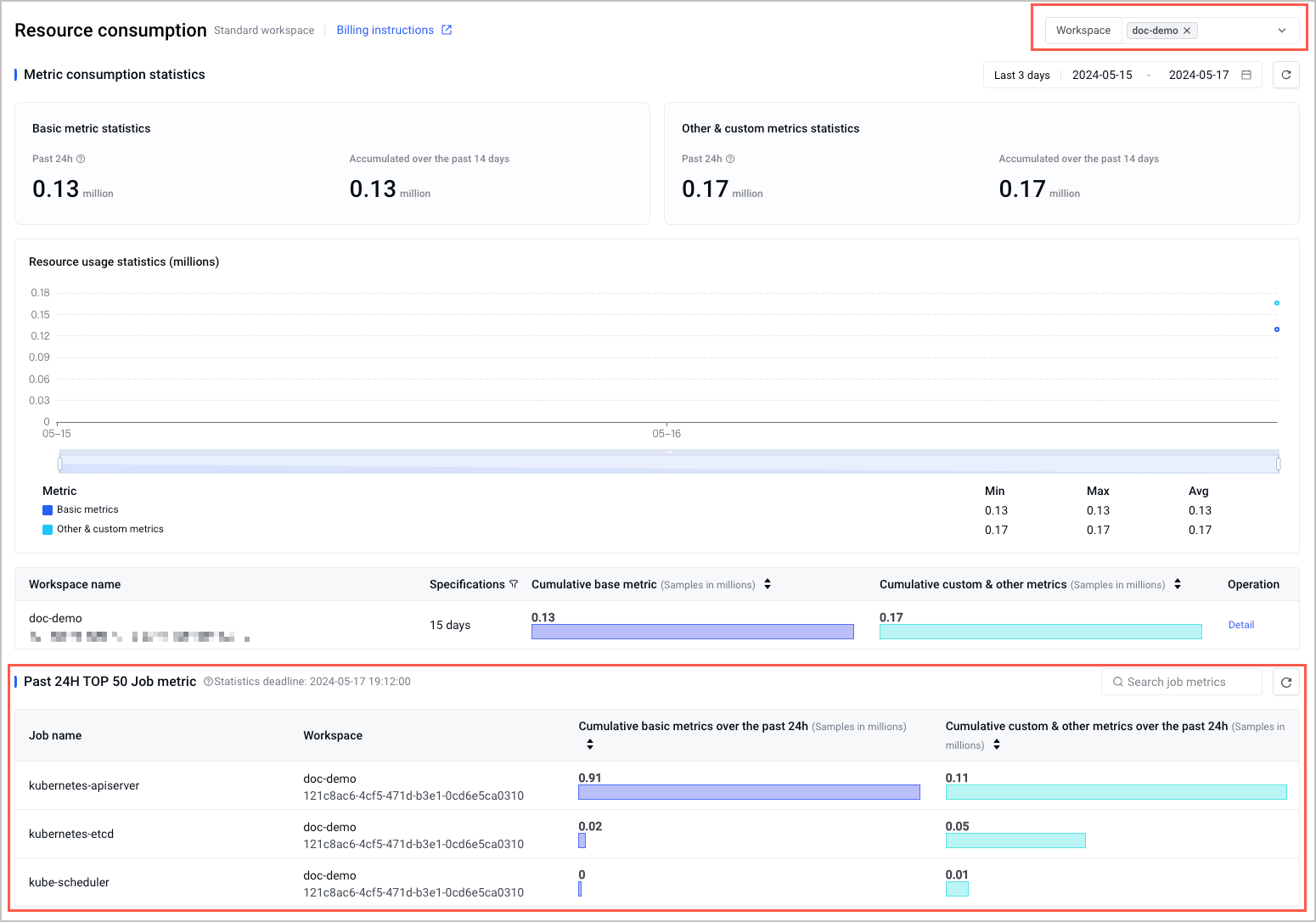Expand the Workspace selector dropdown arrow
The image size is (1316, 922).
(1282, 31)
